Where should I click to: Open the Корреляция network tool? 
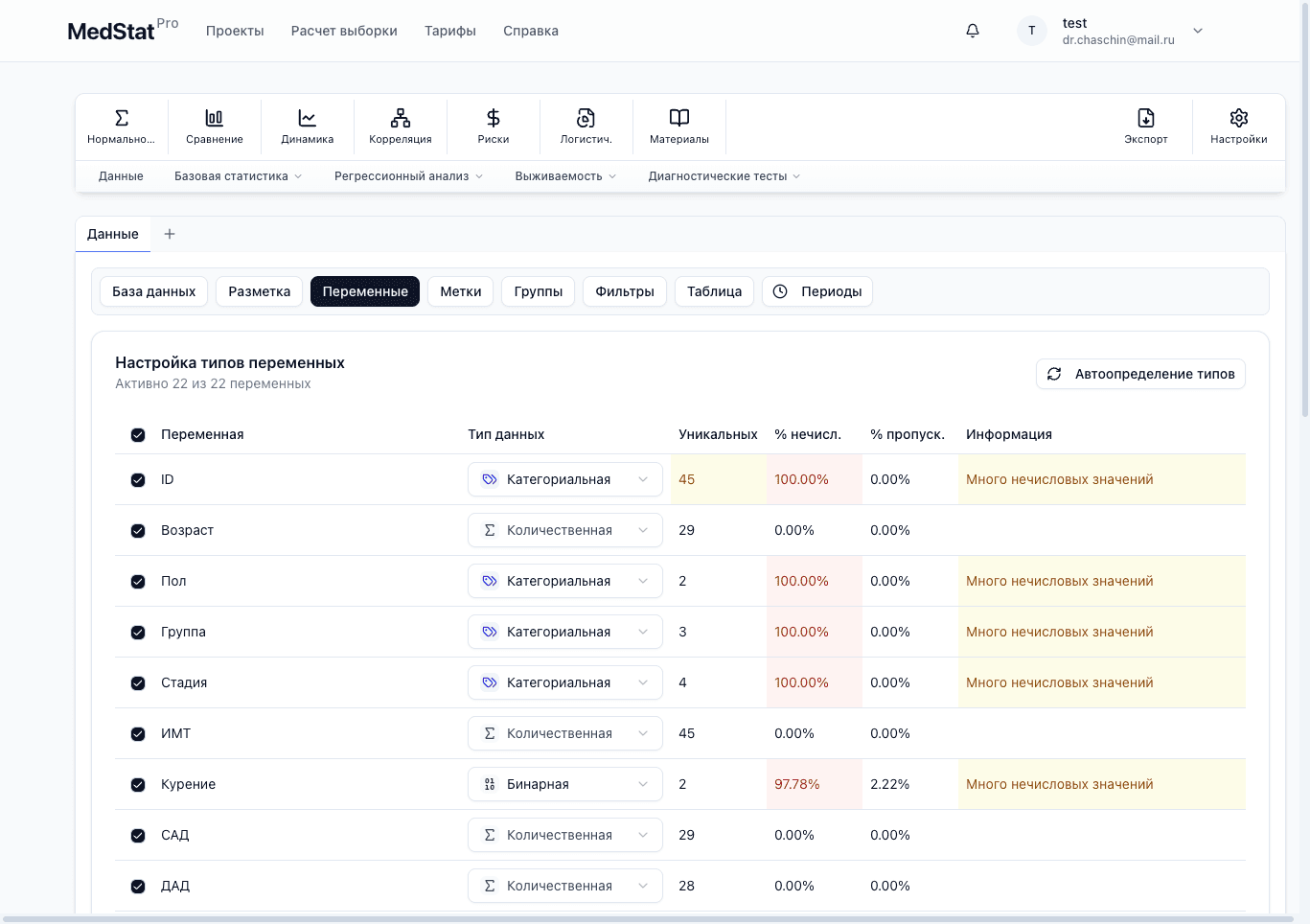[x=401, y=127]
